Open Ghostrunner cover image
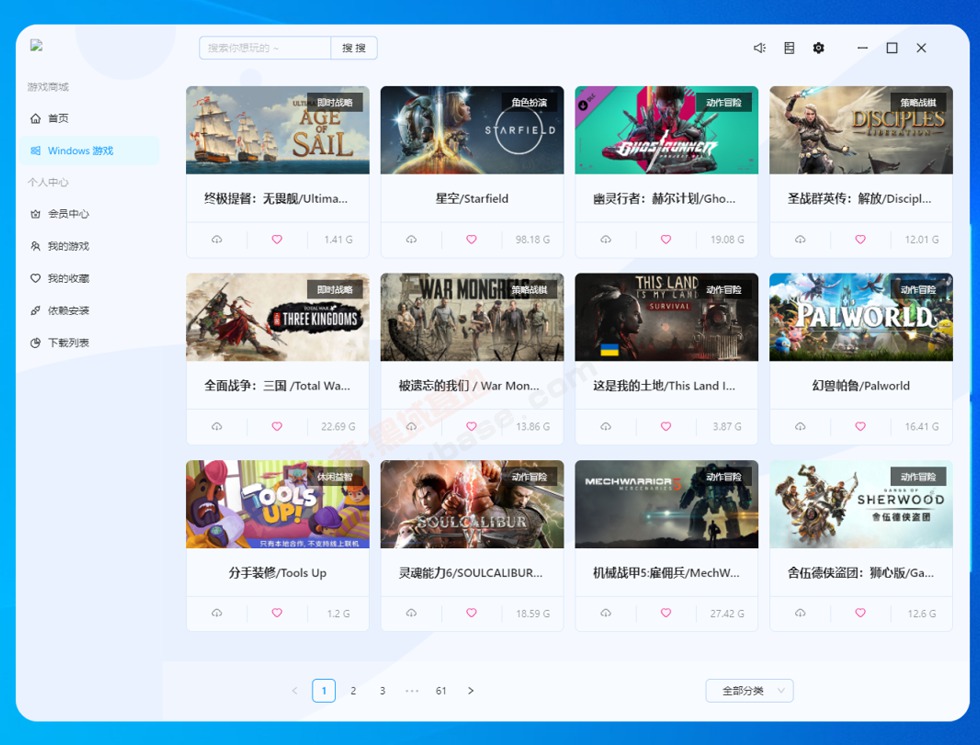The height and width of the screenshot is (745, 980). coord(666,130)
